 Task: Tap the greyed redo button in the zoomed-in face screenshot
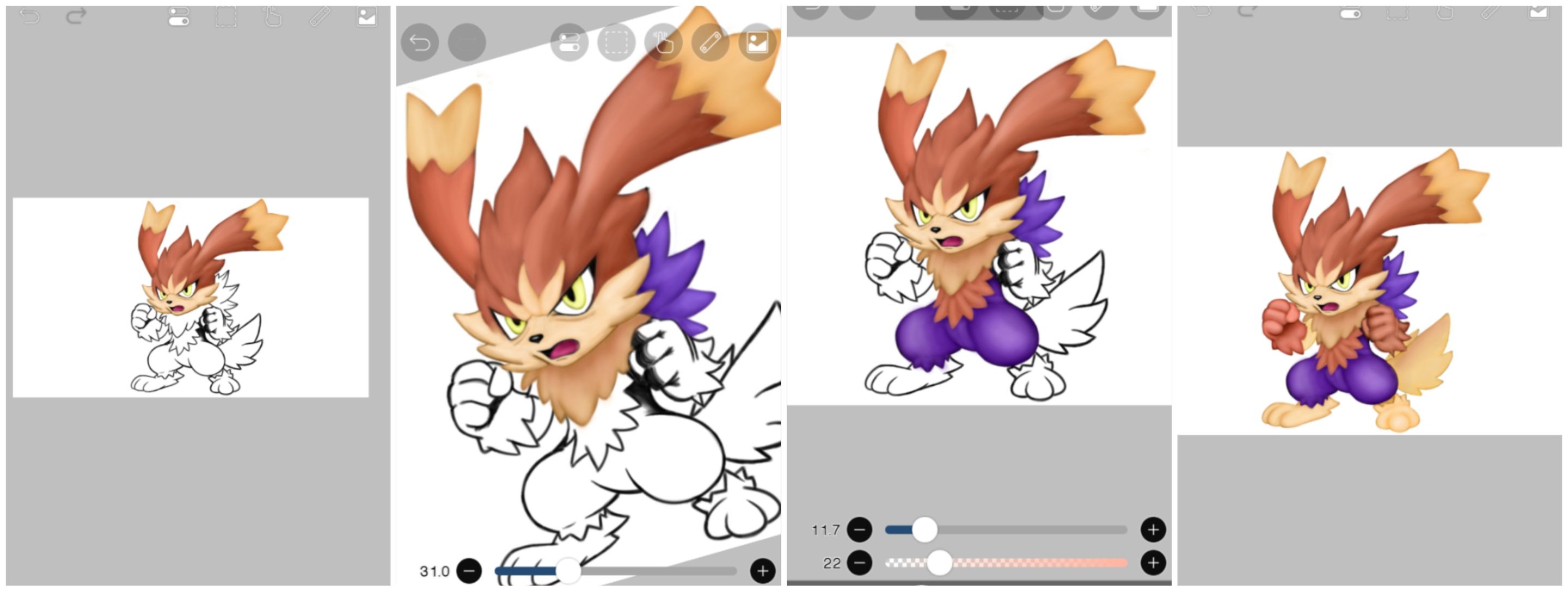click(467, 42)
